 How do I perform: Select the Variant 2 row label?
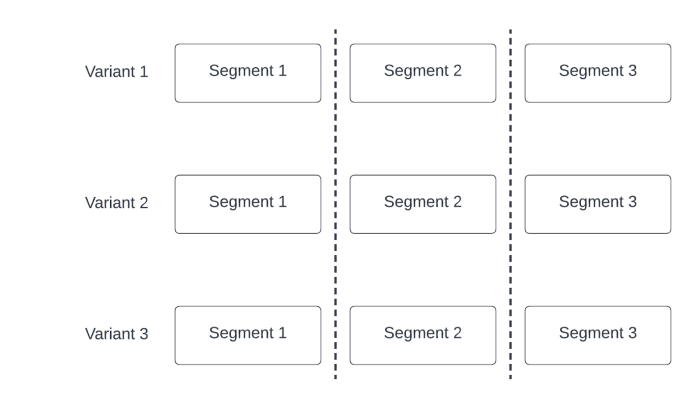pyautogui.click(x=117, y=204)
